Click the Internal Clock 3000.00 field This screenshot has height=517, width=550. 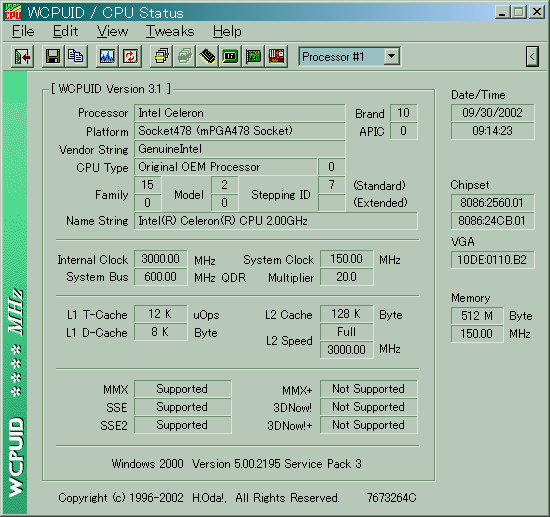coord(161,259)
